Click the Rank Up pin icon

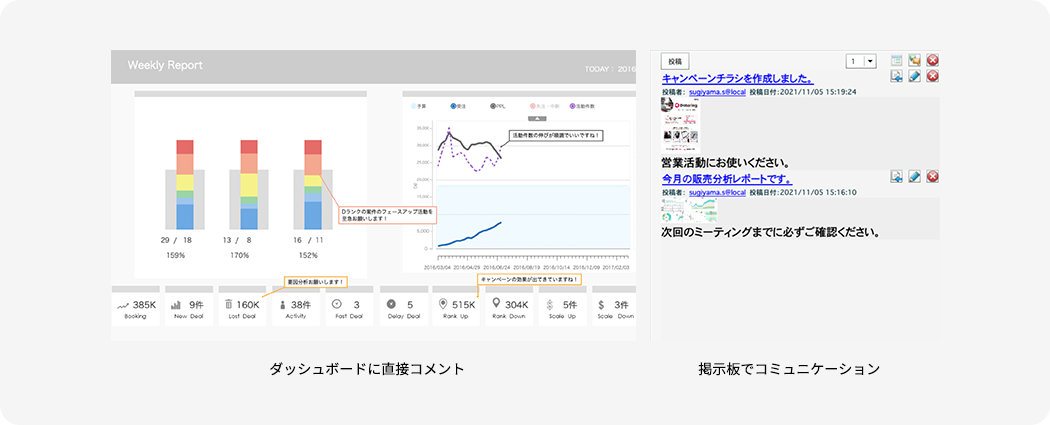point(443,304)
